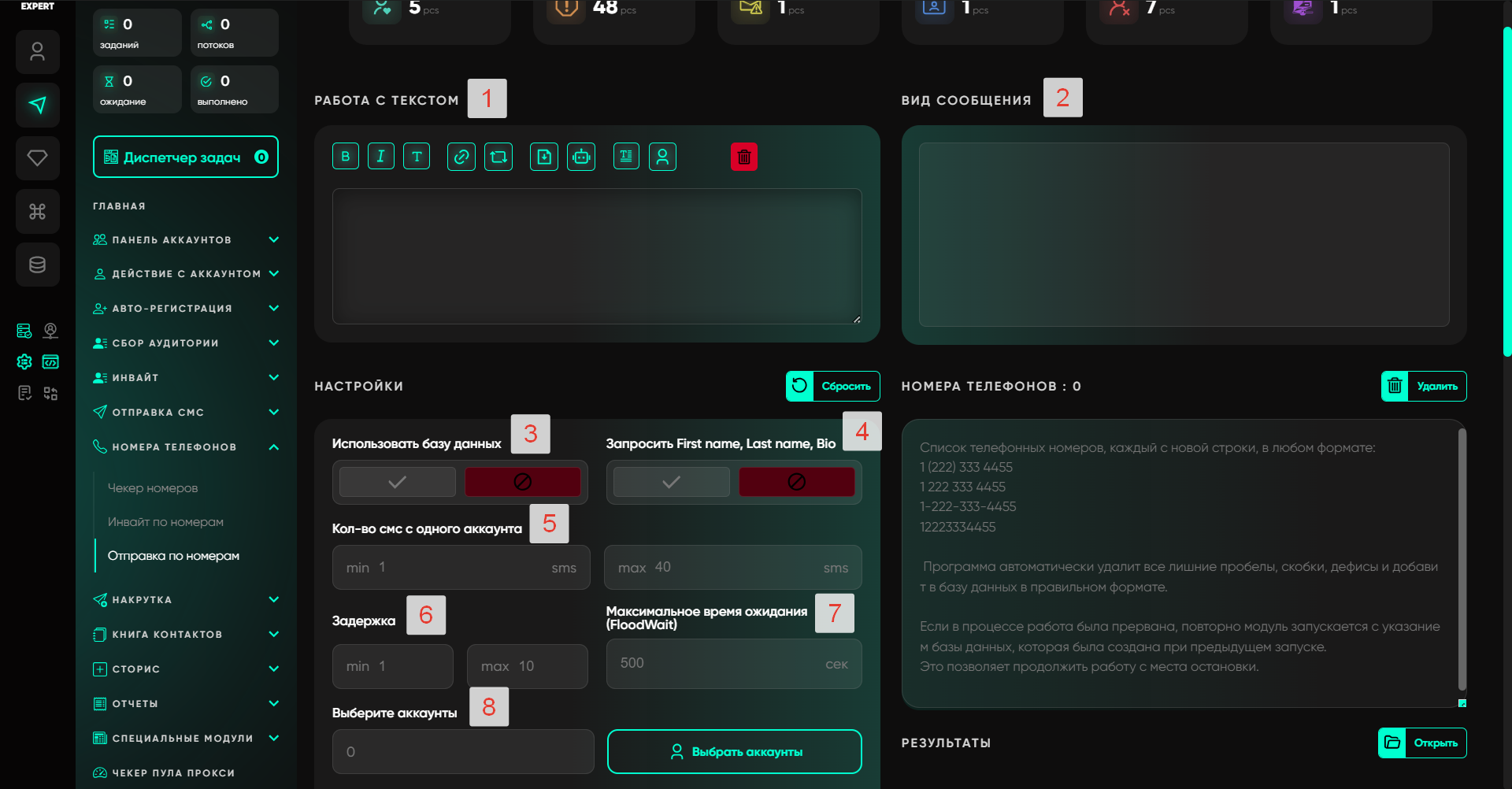Viewport: 1512px width, 789px height.
Task: Click the user profile sidebar icon
Action: pyautogui.click(x=37, y=52)
